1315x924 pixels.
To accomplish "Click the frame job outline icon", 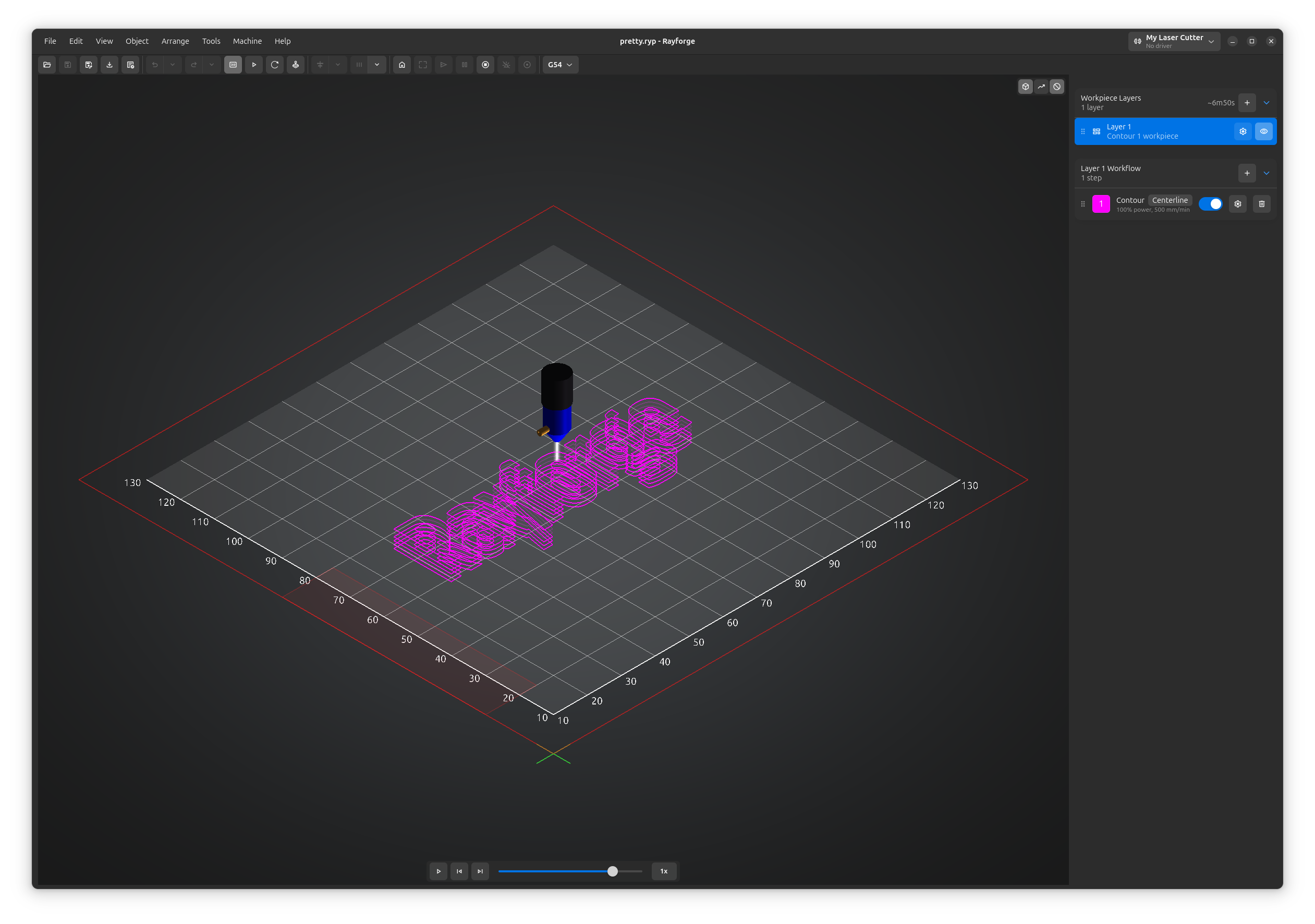I will point(423,65).
